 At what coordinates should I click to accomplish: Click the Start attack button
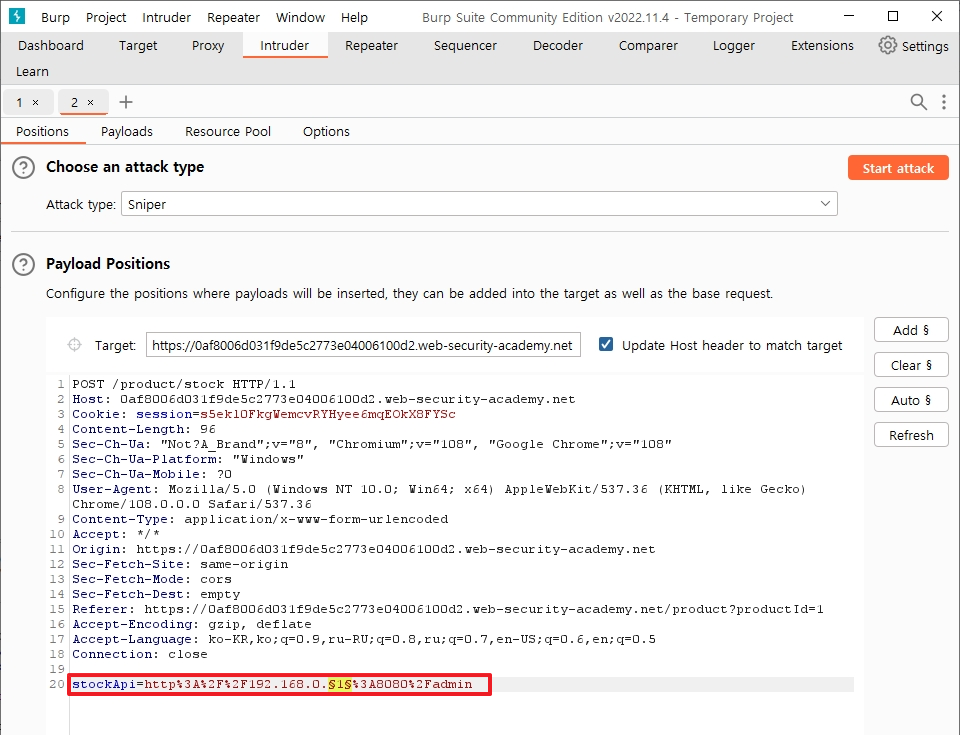[x=898, y=168]
